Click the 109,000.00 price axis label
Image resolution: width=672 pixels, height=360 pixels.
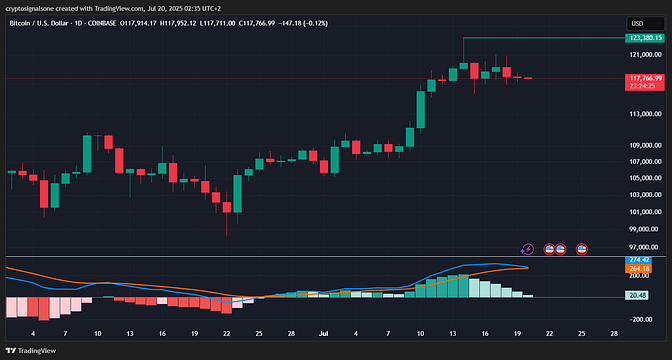click(x=644, y=146)
